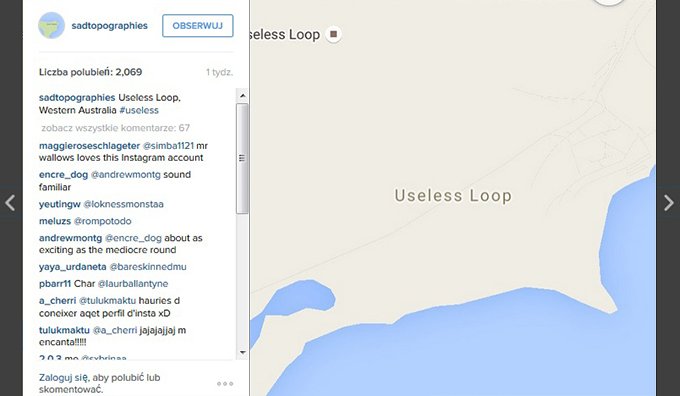Open pbarr11's profile link
The height and width of the screenshot is (396, 680).
(55, 284)
